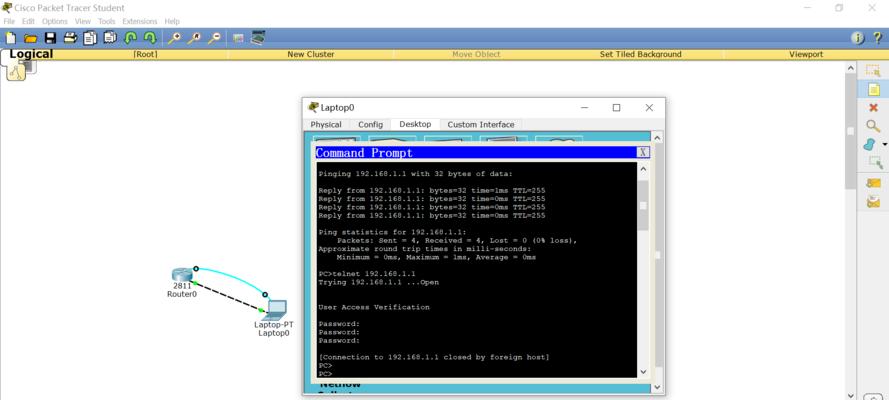
Task: Open file using the folder icon
Action: (31, 38)
